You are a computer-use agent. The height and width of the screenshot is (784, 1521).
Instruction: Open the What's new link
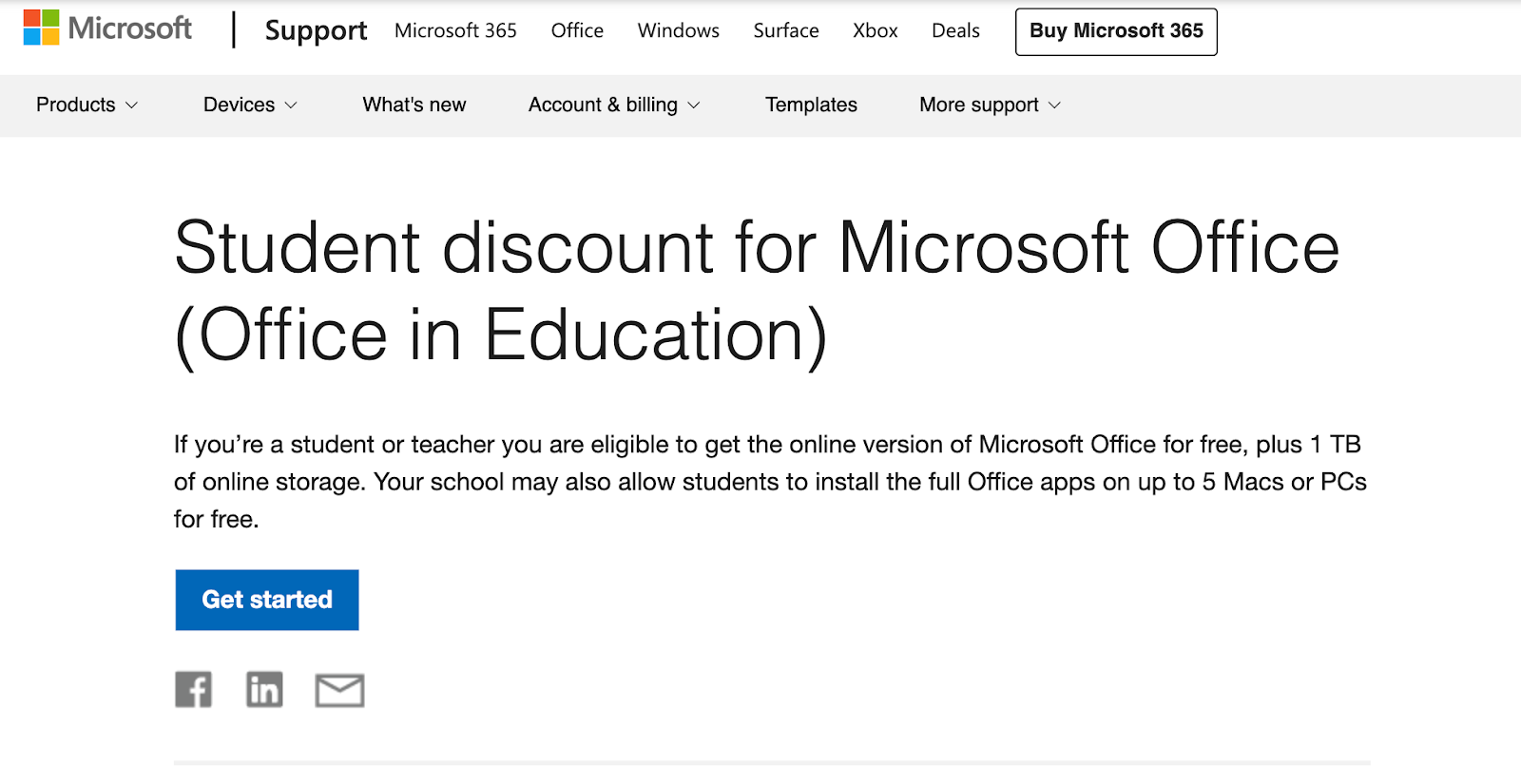(x=414, y=105)
